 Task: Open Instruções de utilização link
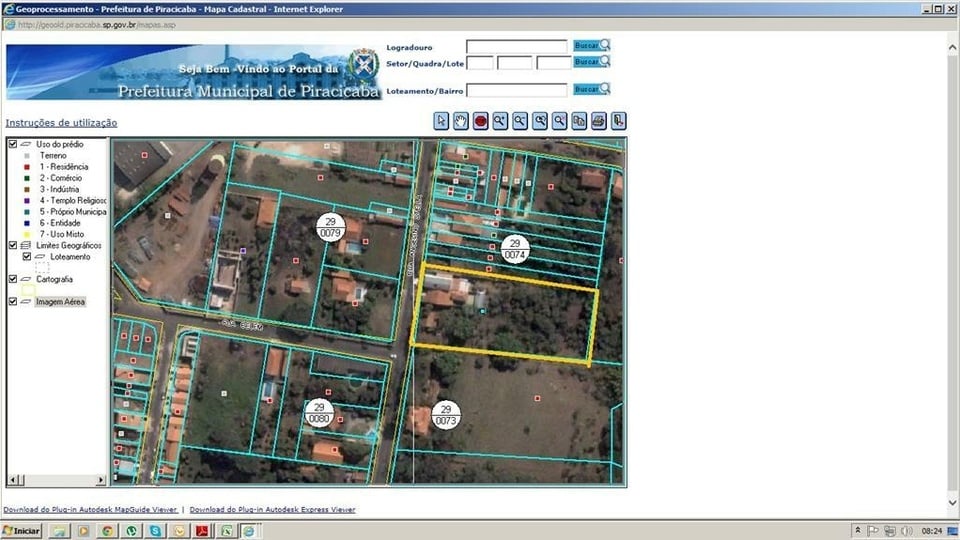pos(61,122)
